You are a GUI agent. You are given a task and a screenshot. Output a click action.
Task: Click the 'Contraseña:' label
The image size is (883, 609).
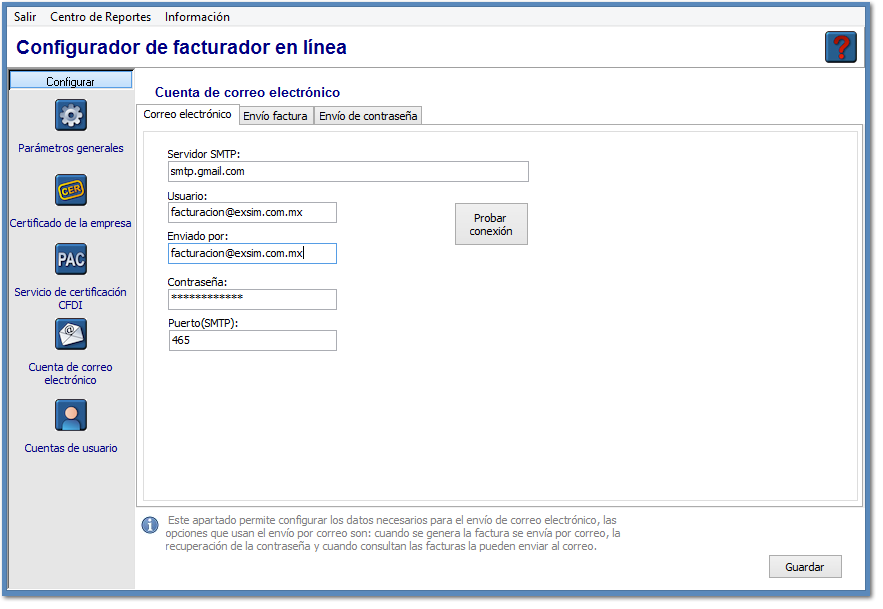pyautogui.click(x=199, y=284)
